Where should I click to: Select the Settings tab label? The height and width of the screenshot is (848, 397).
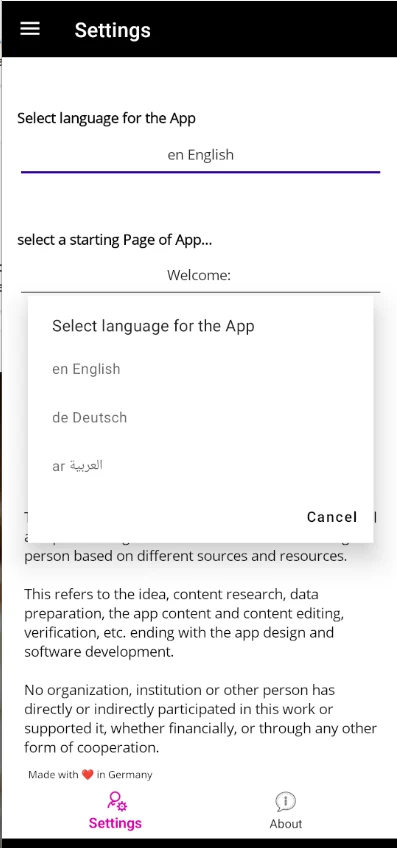click(115, 823)
